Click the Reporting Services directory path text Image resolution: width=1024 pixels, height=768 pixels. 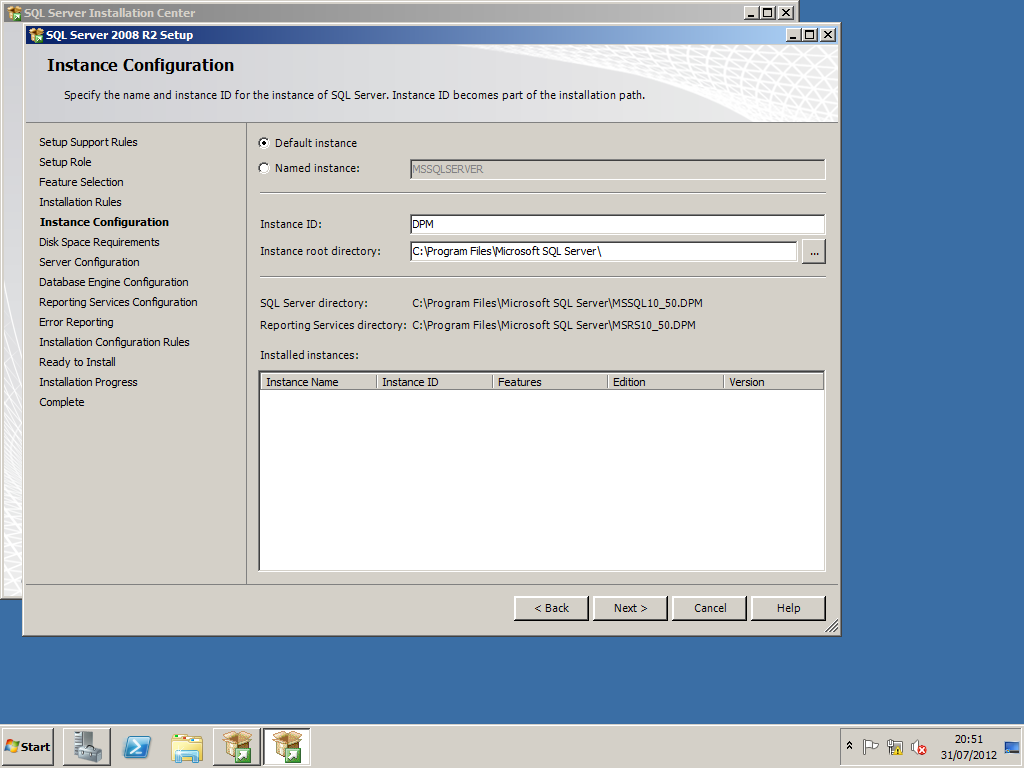554,325
